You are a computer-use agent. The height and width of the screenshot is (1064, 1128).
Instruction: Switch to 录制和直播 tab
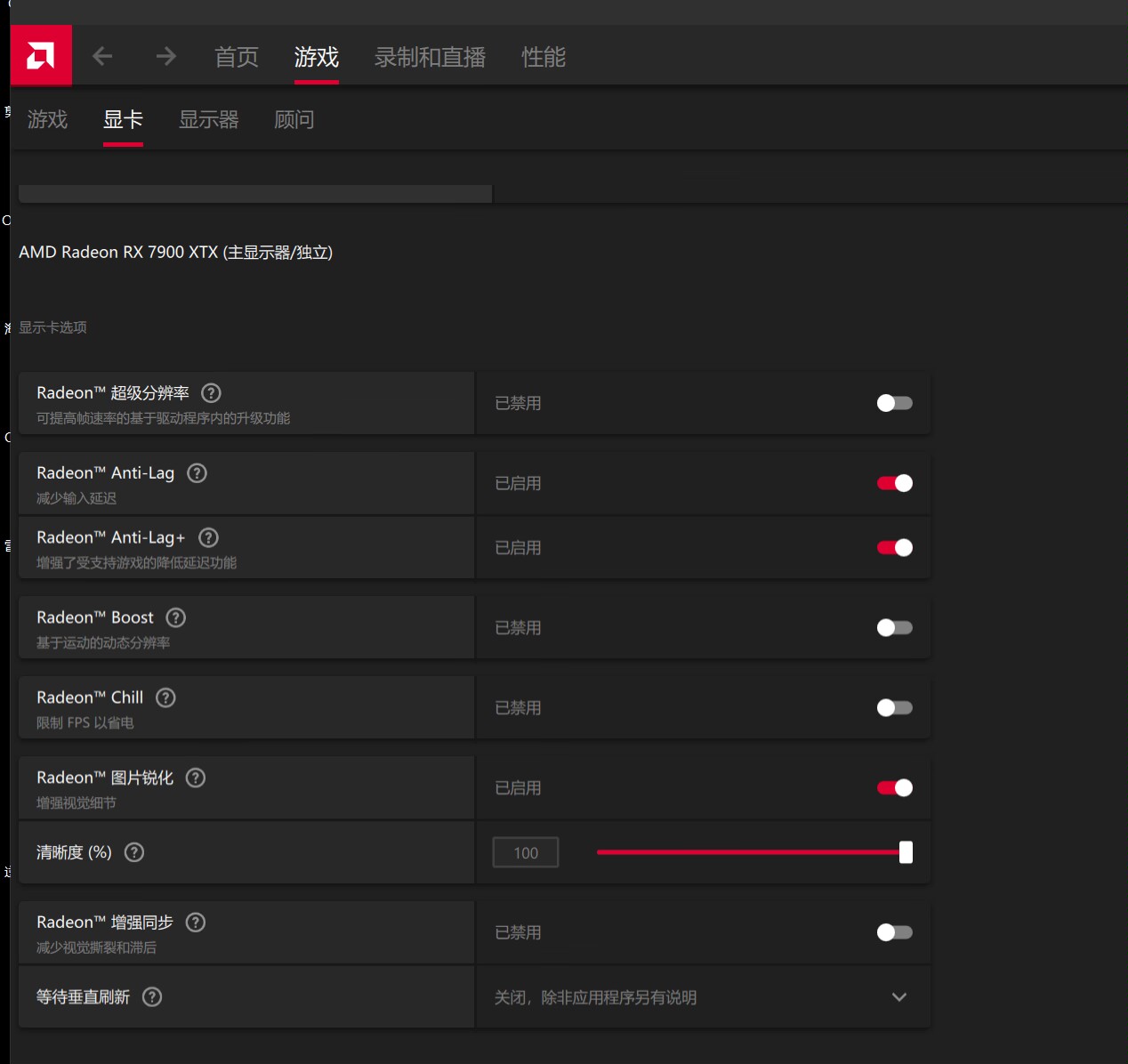(430, 57)
